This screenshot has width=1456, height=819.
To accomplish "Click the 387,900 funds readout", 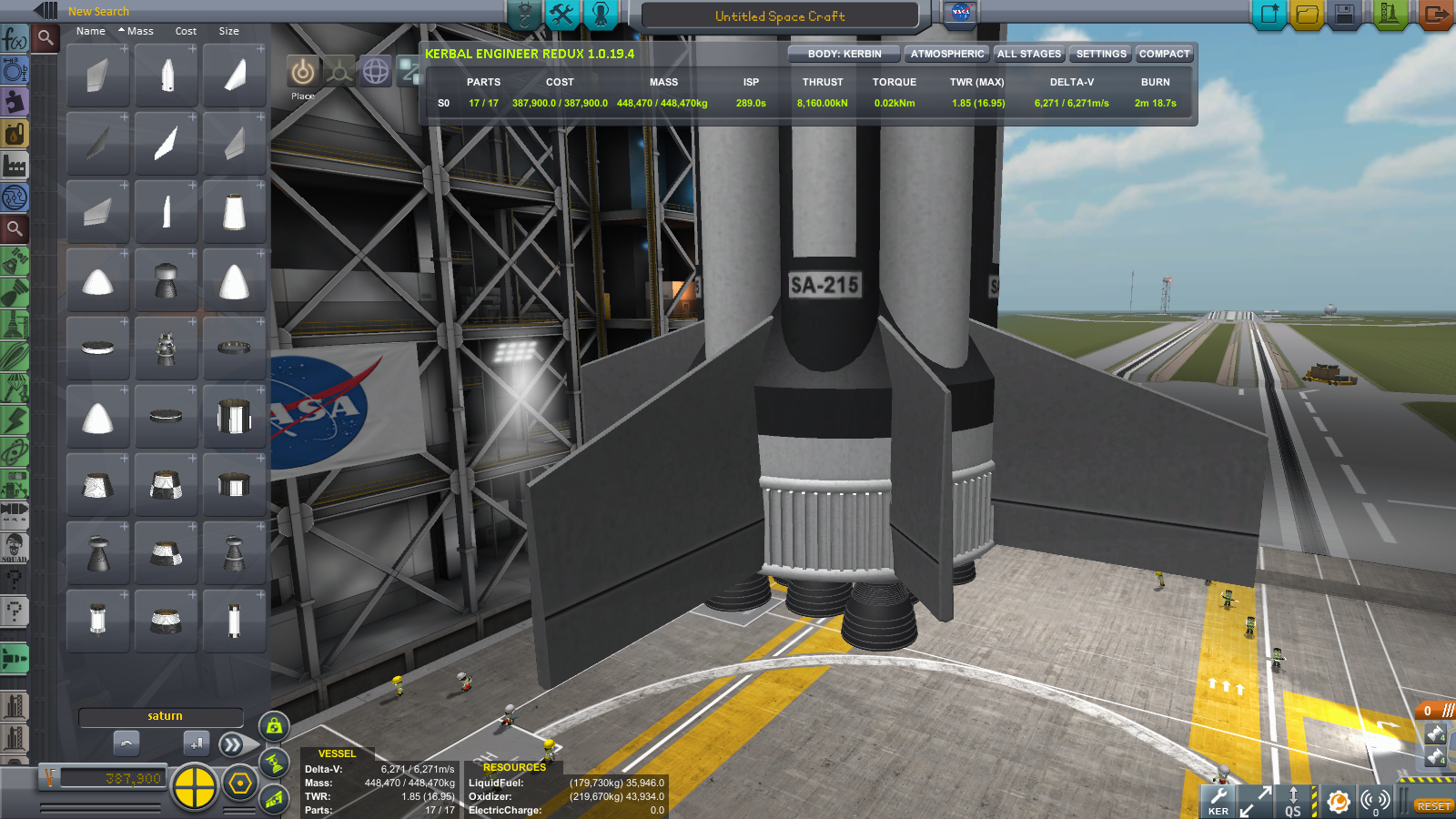I will tap(112, 779).
